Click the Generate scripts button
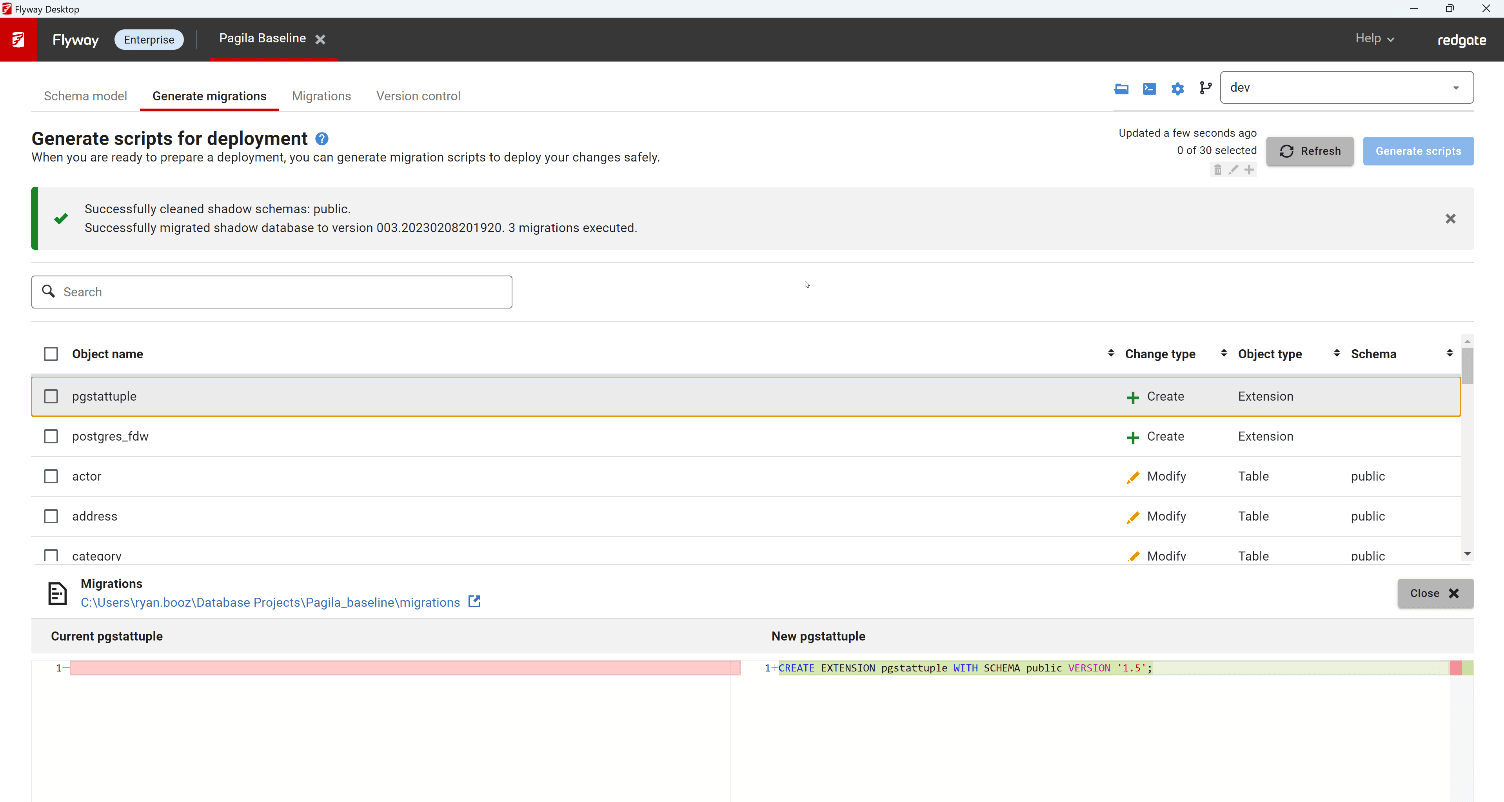Screen dimensions: 1504x802 click(x=1418, y=151)
